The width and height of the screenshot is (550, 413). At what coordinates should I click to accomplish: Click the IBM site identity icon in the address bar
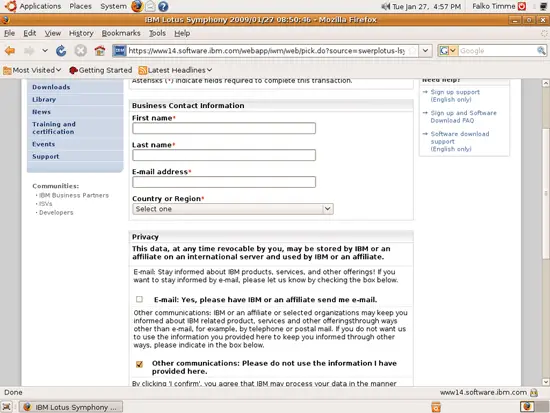(x=119, y=51)
